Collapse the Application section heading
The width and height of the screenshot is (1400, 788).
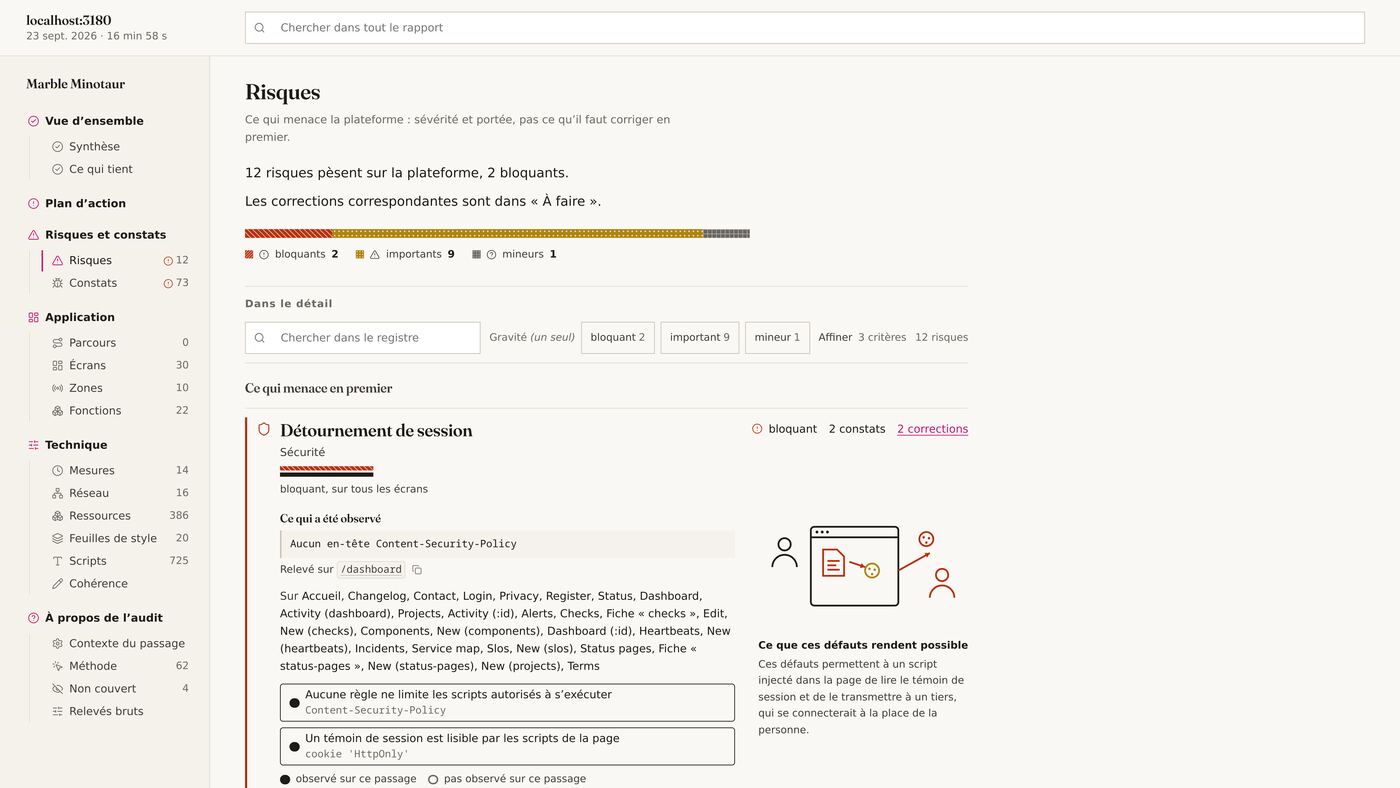80,317
